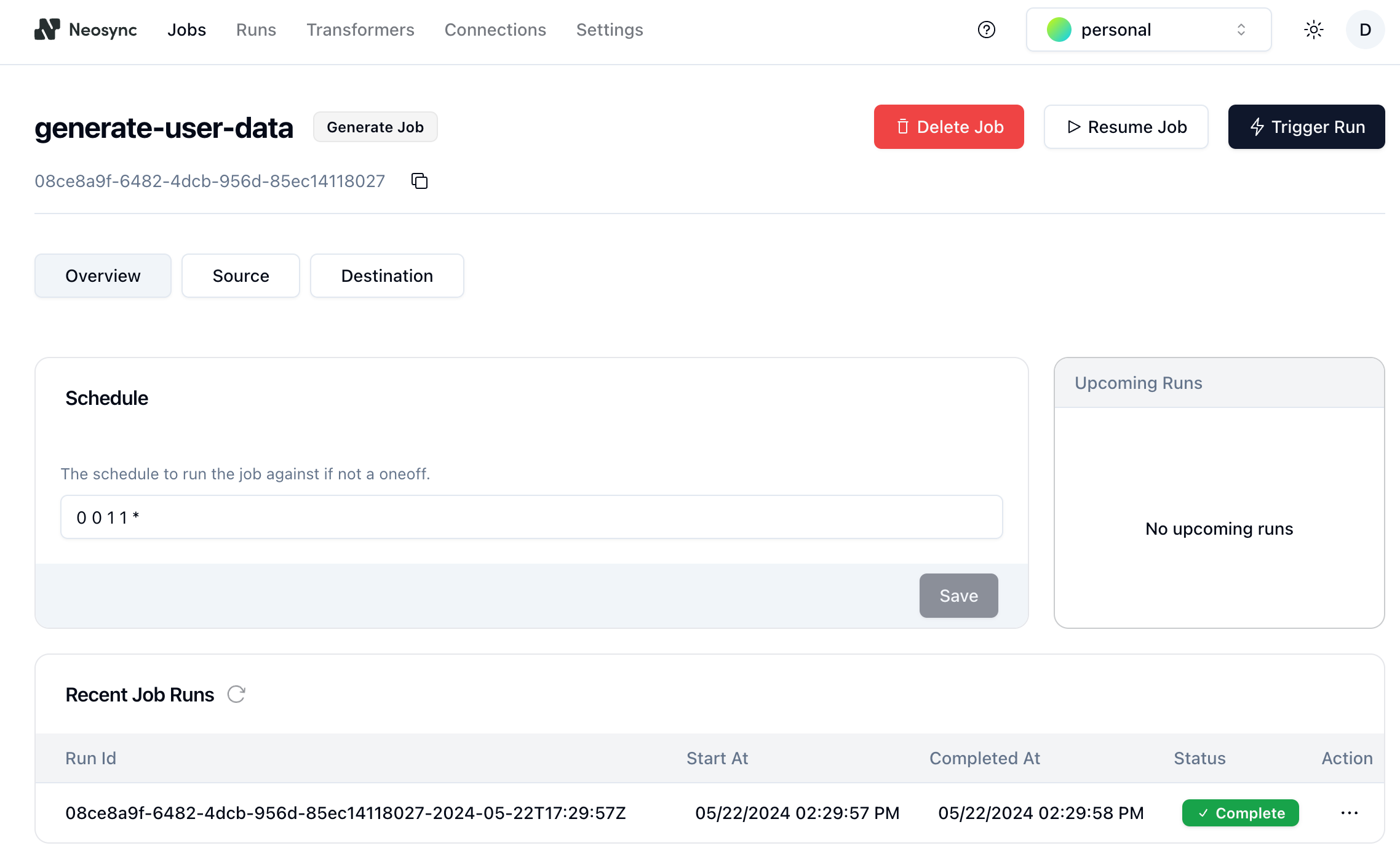Click the Complete status badge
Image resolution: width=1400 pixels, height=859 pixels.
pos(1240,812)
